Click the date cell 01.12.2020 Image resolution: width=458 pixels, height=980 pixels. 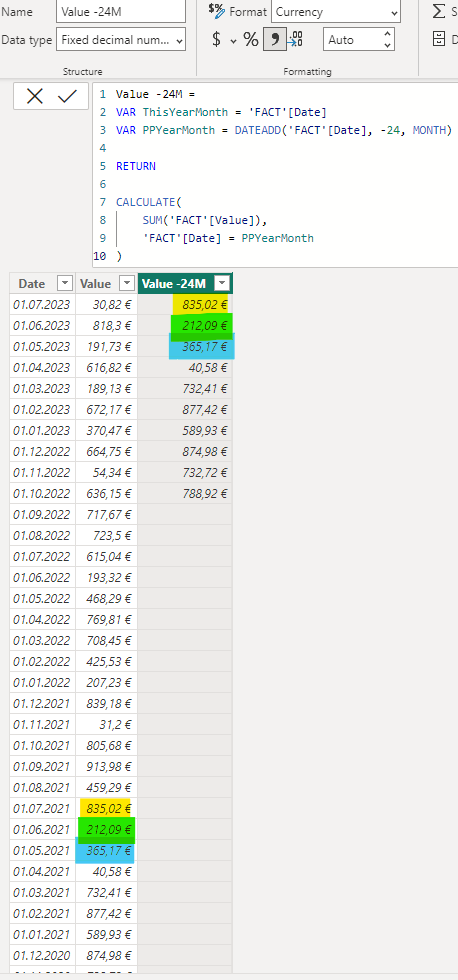pyautogui.click(x=42, y=955)
